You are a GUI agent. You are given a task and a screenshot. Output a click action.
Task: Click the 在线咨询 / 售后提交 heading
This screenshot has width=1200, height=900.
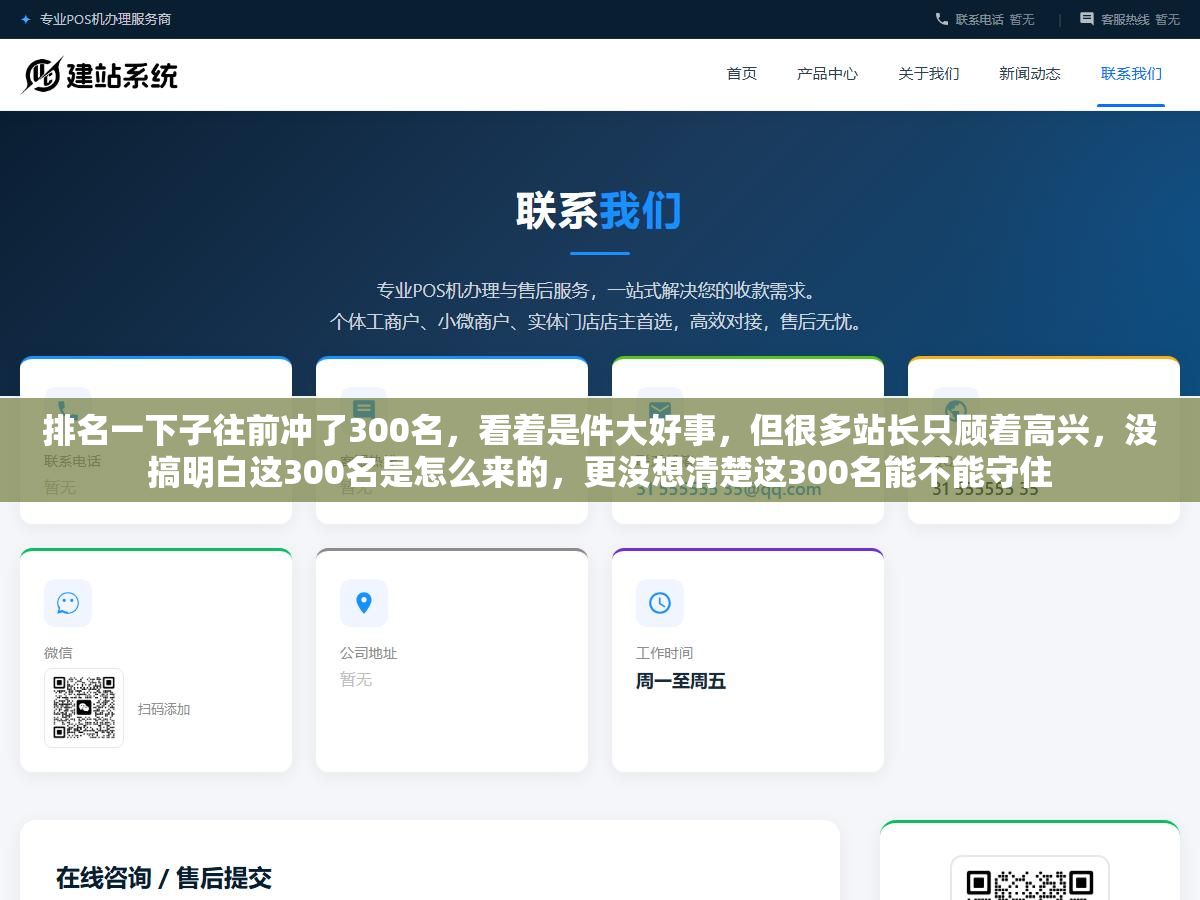[x=164, y=878]
